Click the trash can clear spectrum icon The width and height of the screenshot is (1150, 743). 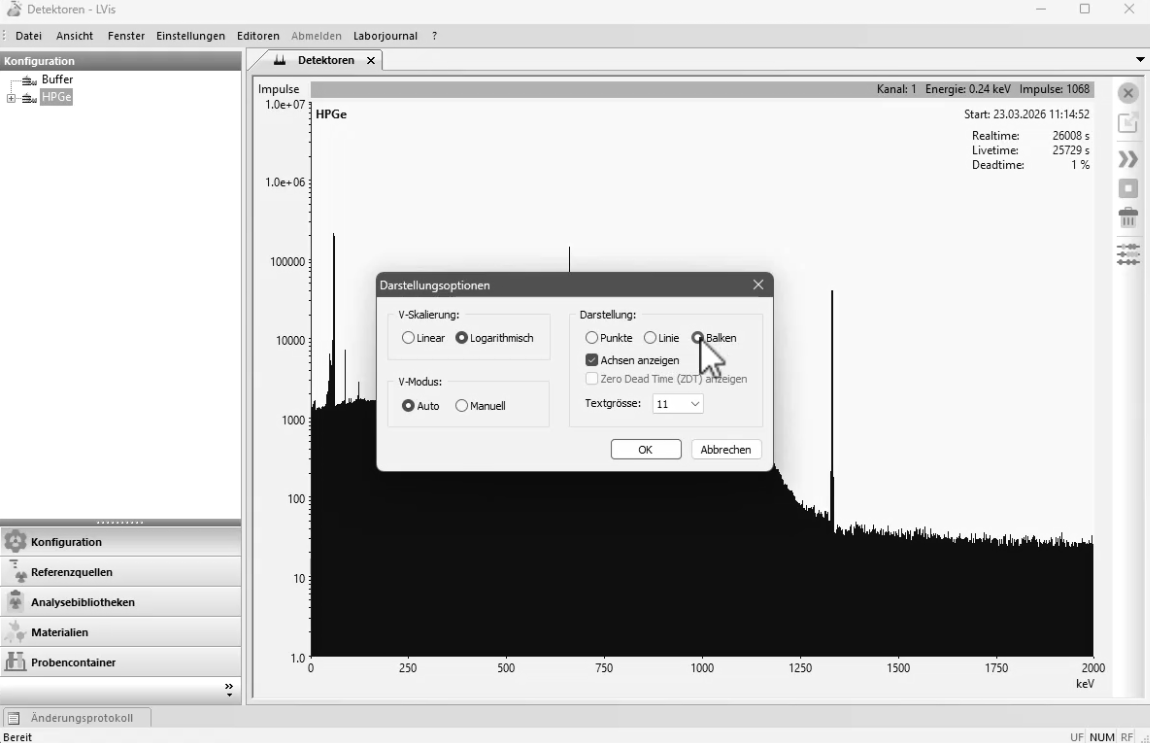(x=1128, y=218)
